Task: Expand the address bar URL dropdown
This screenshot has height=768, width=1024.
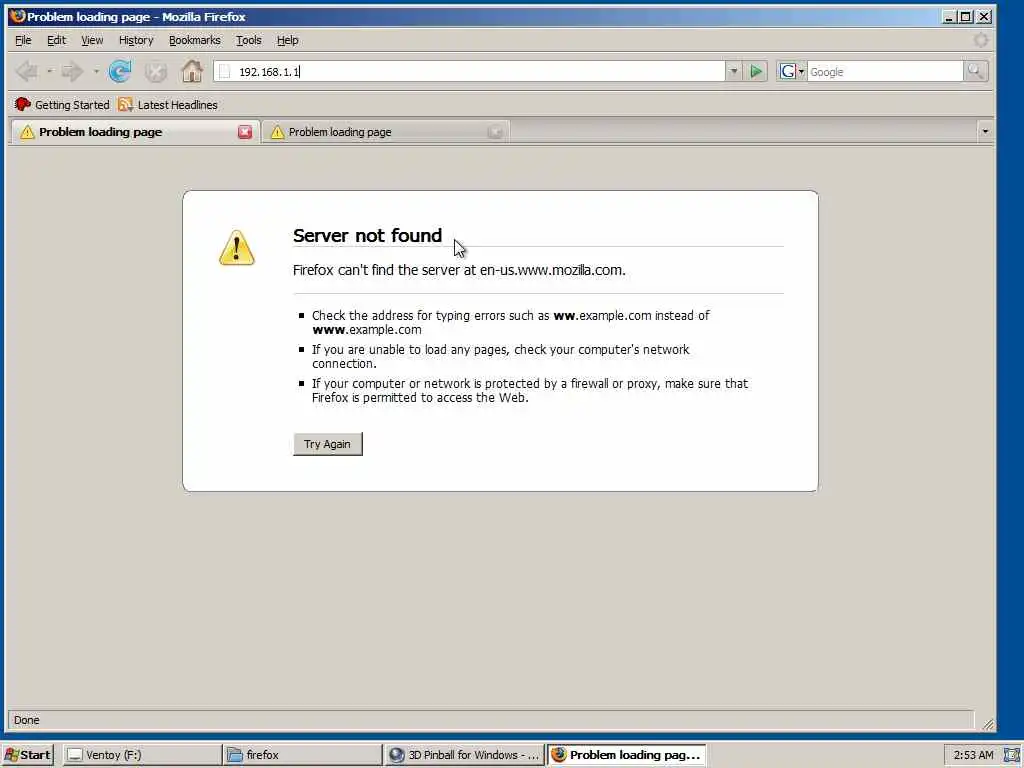Action: tap(733, 71)
